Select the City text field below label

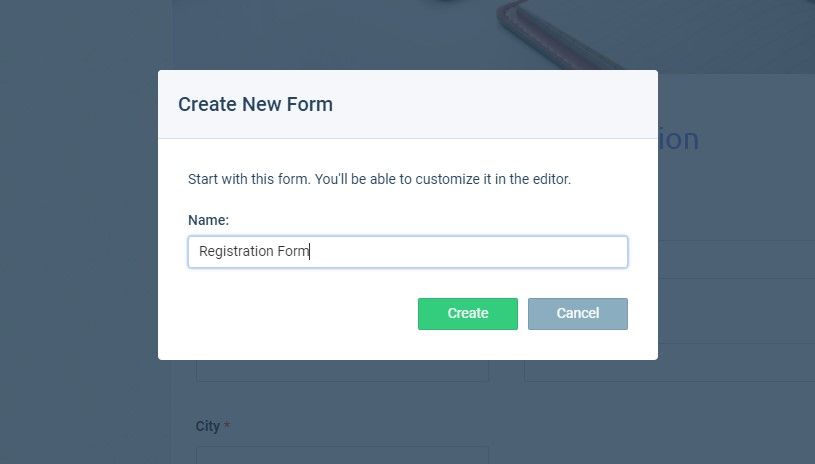343,455
